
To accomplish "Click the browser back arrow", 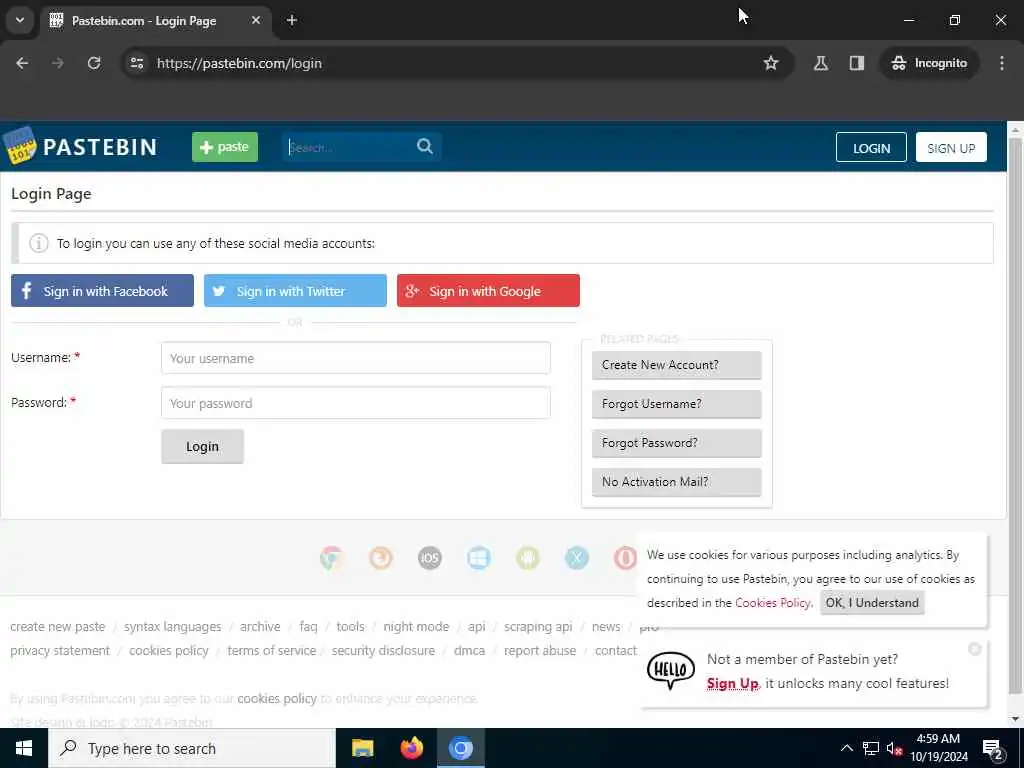I will coord(22,63).
